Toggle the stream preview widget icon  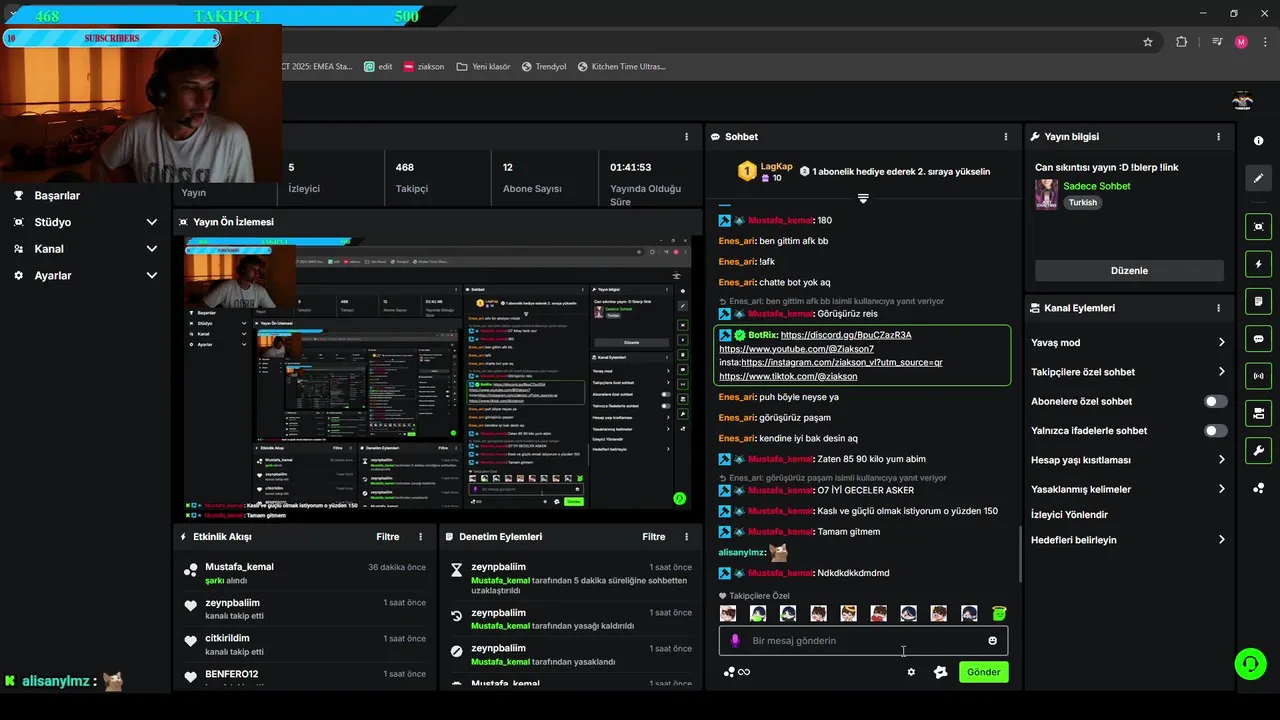pyautogui.click(x=1258, y=227)
